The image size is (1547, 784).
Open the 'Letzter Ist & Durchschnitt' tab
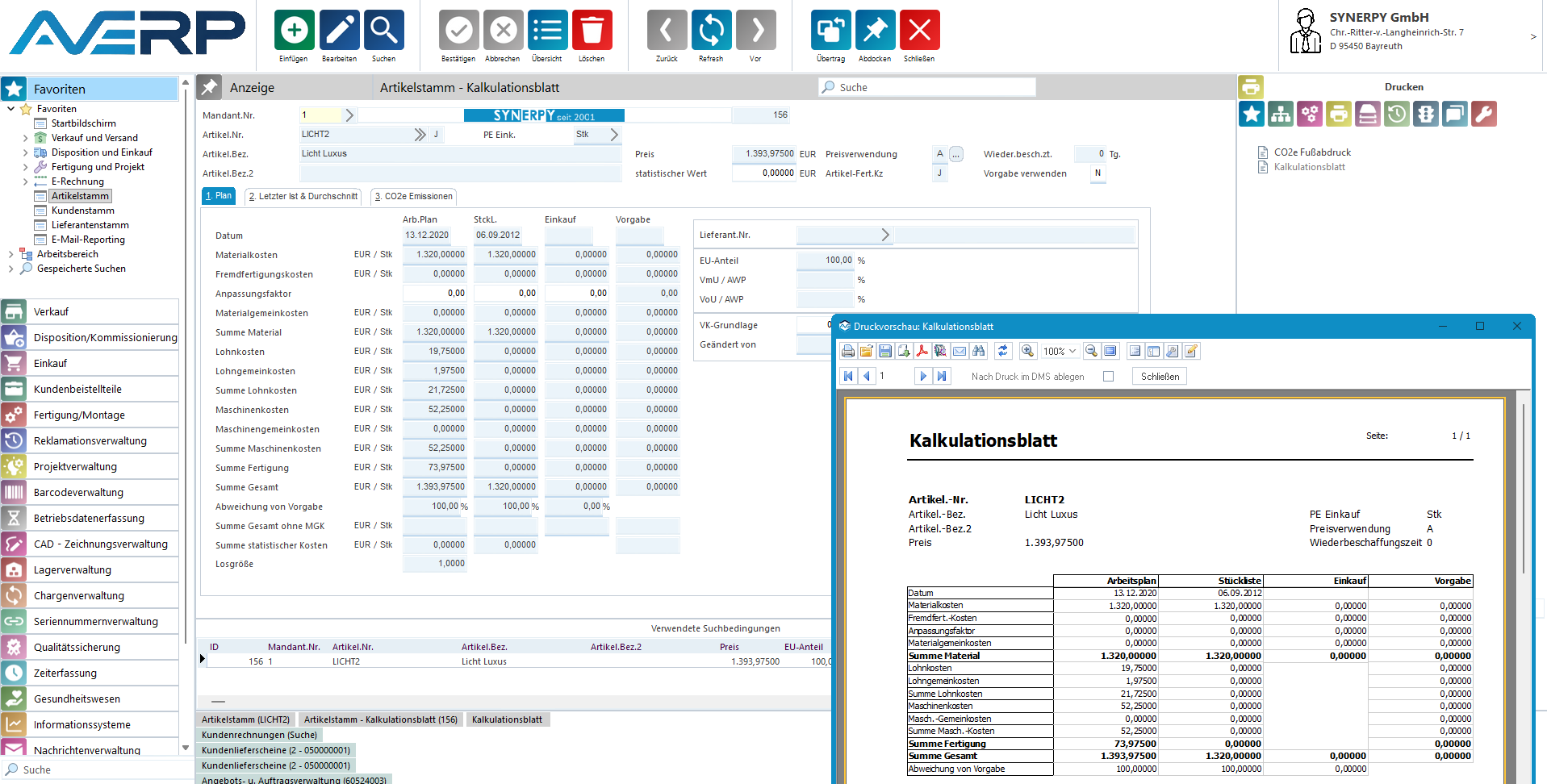coord(303,196)
